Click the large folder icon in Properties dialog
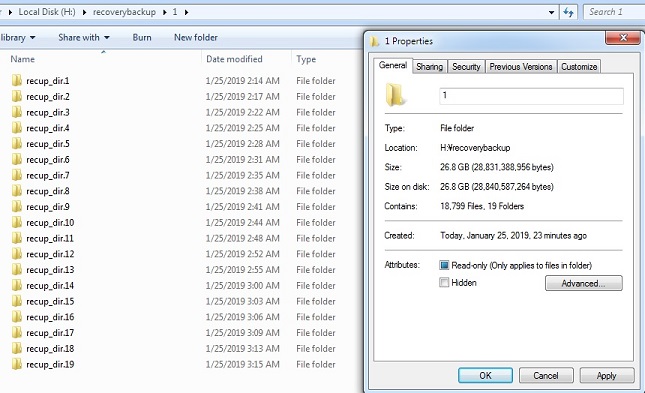 (395, 95)
